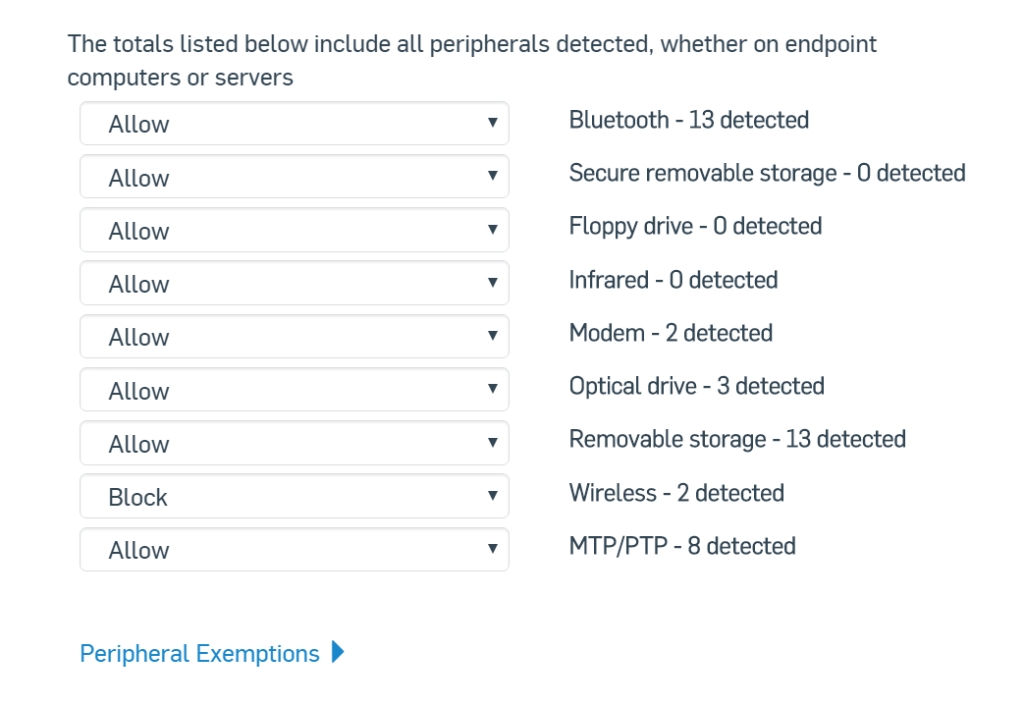
Task: Expand the Peripheral Exemptions triangle arrow
Action: click(337, 653)
